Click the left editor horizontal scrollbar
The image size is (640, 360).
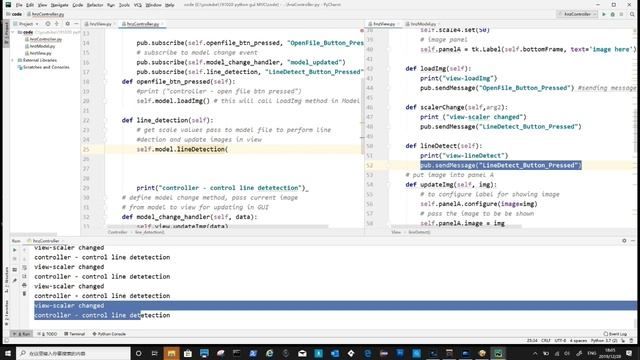pos(217,227)
